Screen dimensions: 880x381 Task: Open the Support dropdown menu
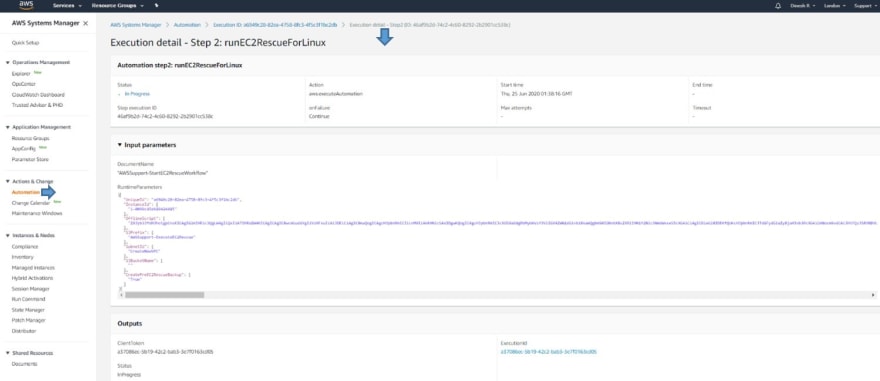click(x=865, y=6)
